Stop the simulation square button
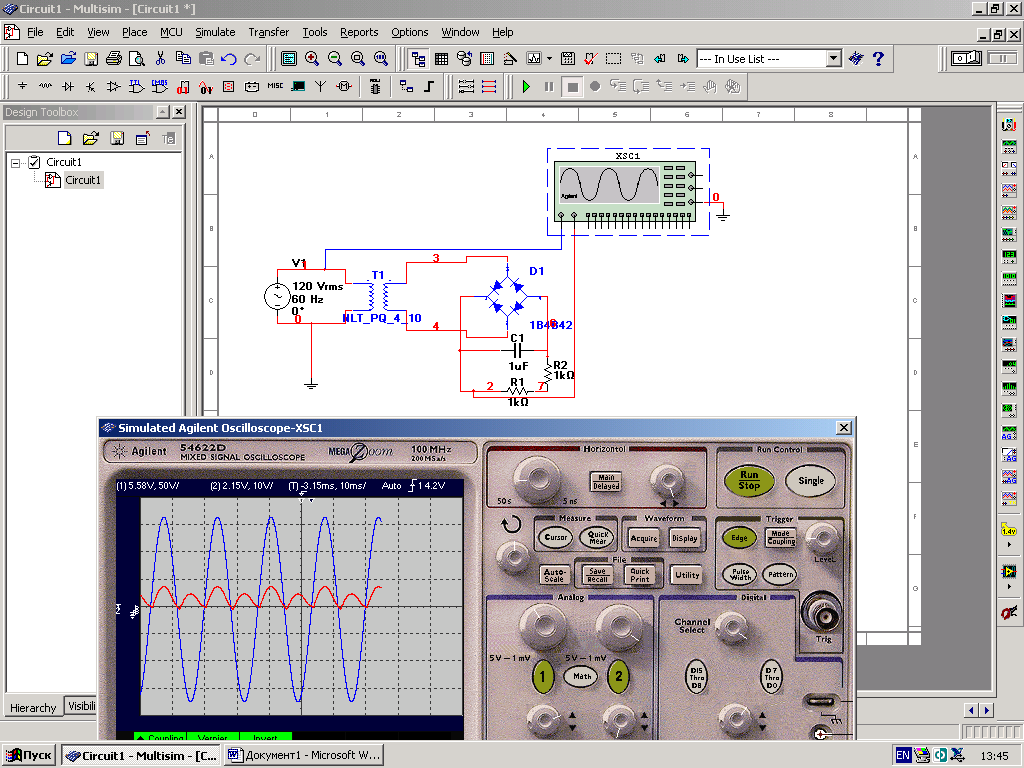The width and height of the screenshot is (1024, 768). (573, 86)
